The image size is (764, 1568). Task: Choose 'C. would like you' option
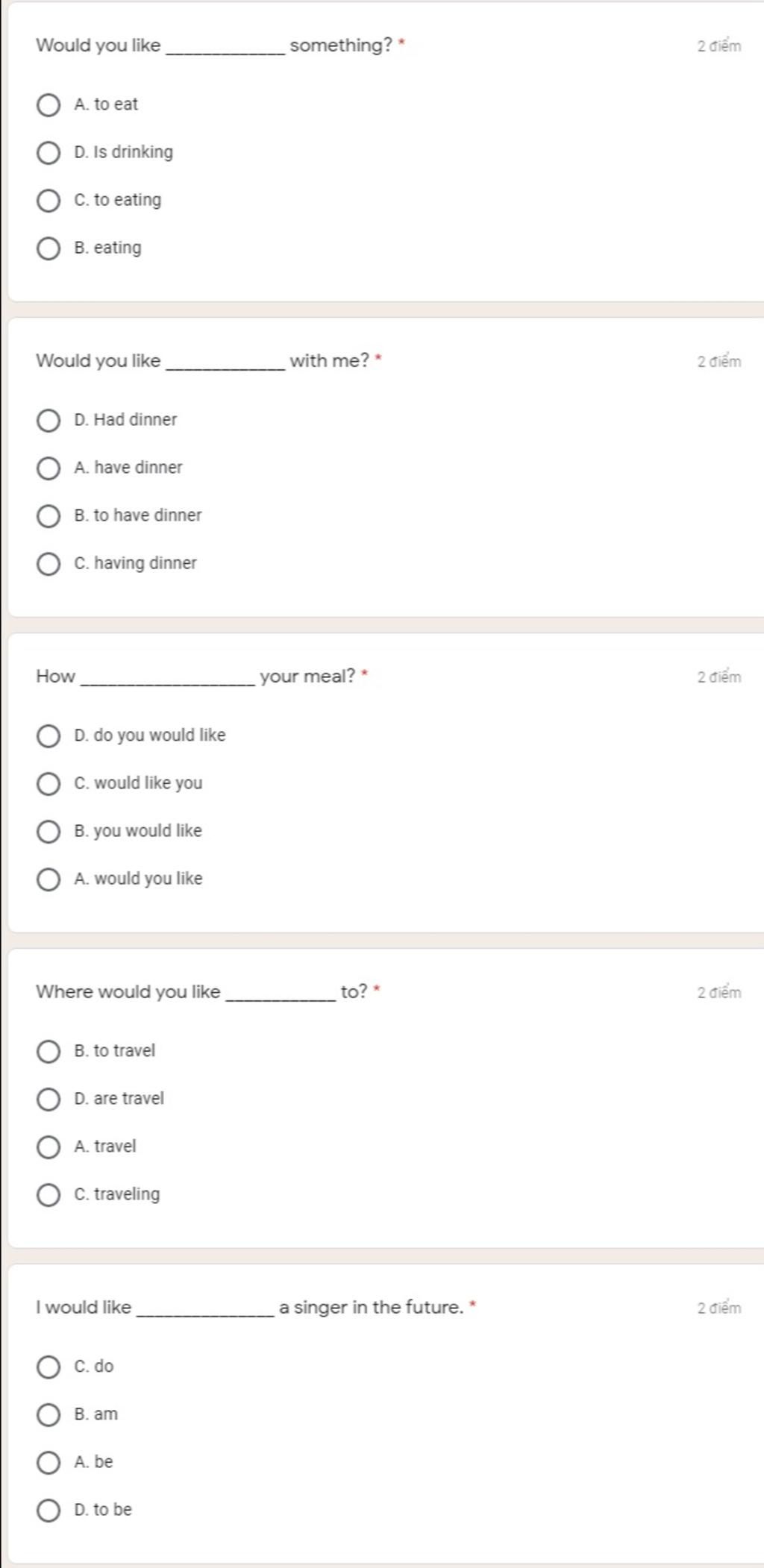48,784
